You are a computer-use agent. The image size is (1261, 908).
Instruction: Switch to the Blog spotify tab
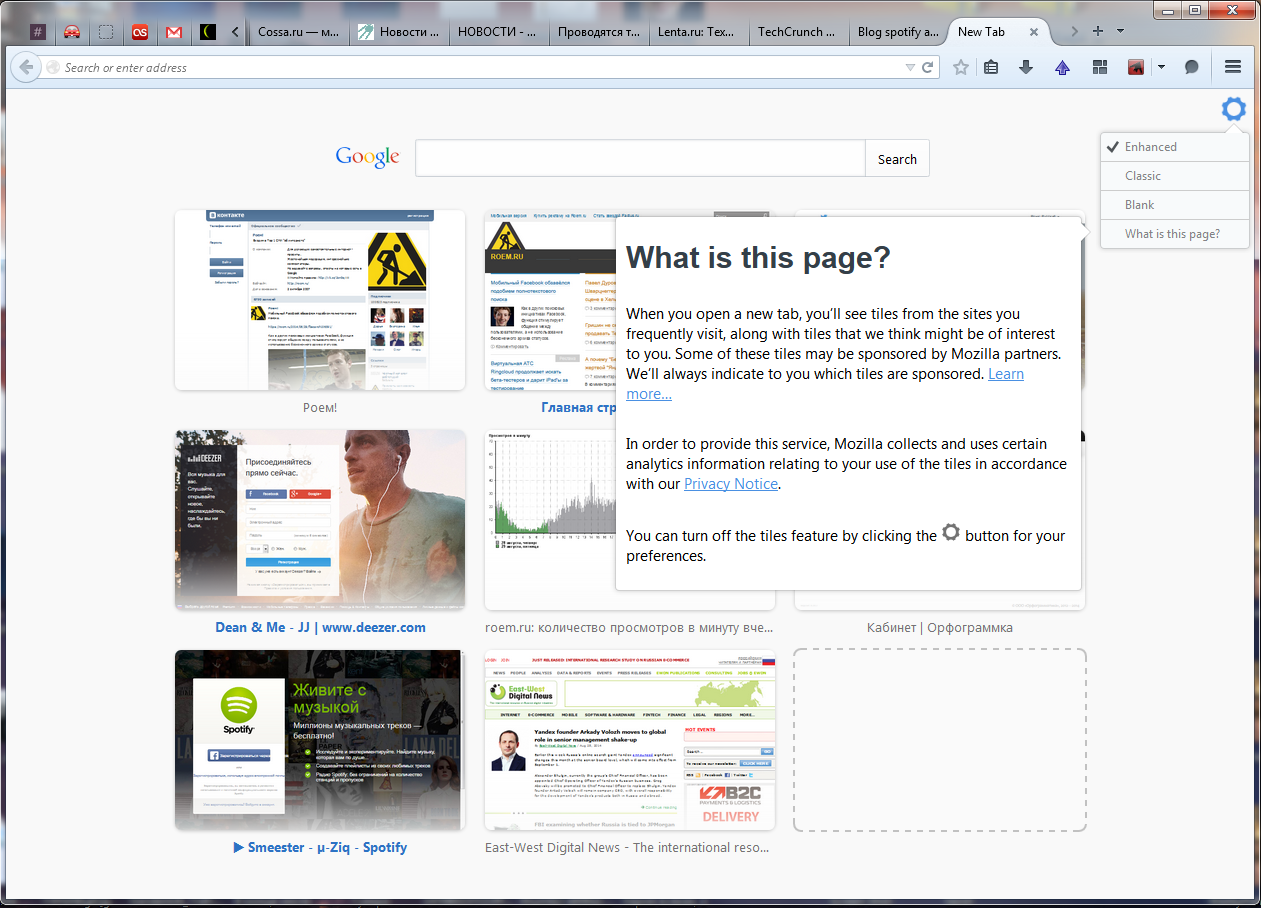(x=898, y=32)
